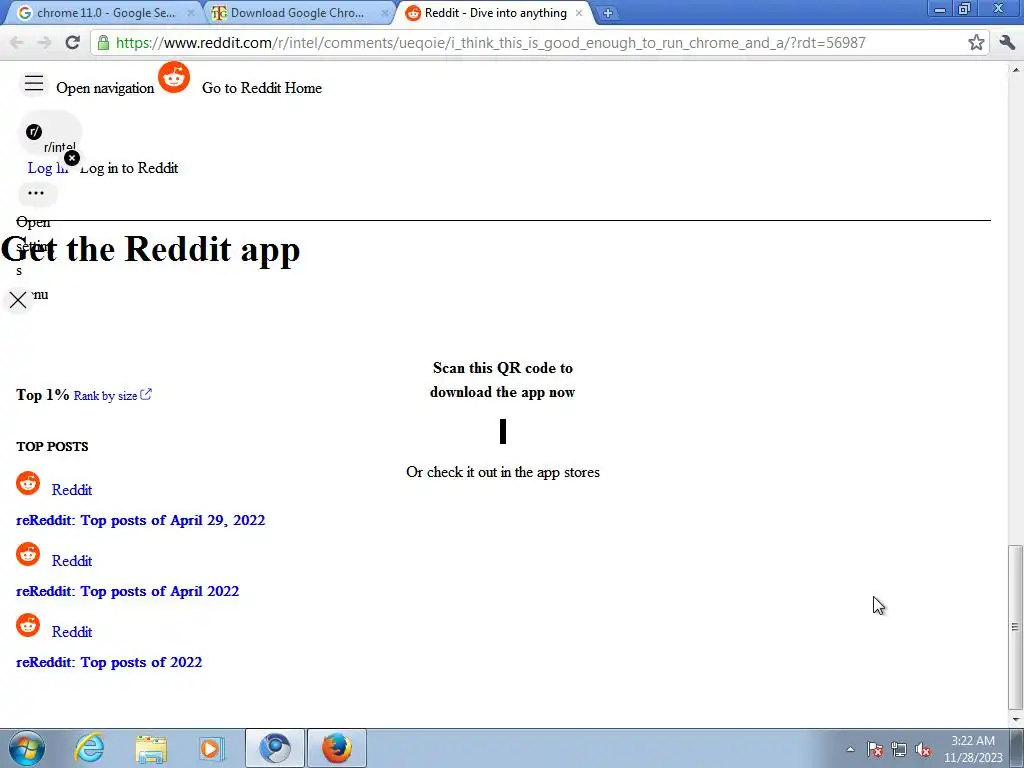Open the hamburger navigation menu icon
1024x768 pixels.
[x=34, y=84]
